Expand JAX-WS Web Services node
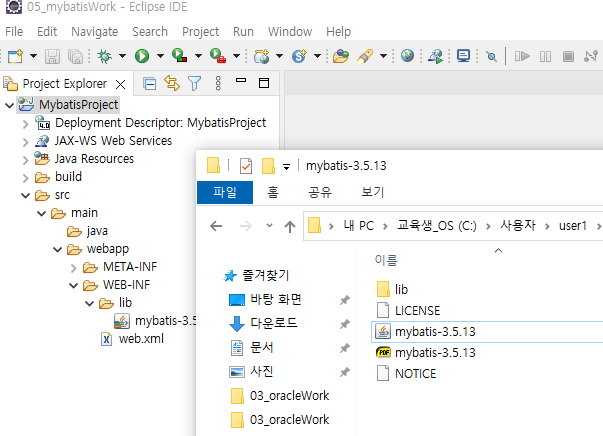This screenshot has width=603, height=436. click(x=25, y=142)
